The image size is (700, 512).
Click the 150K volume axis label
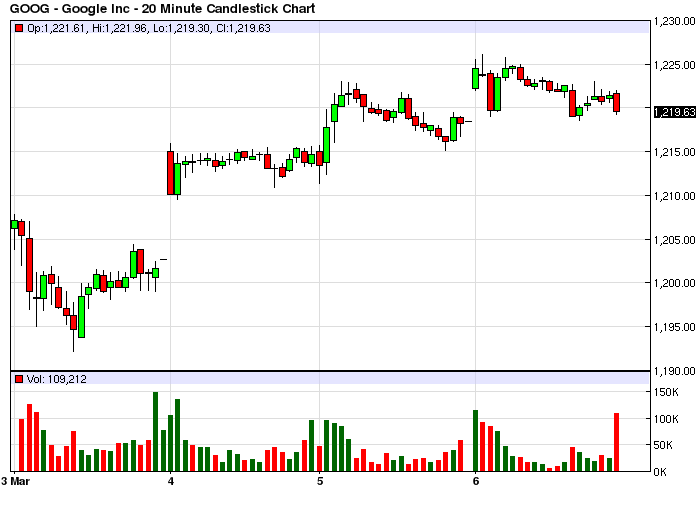pyautogui.click(x=666, y=392)
